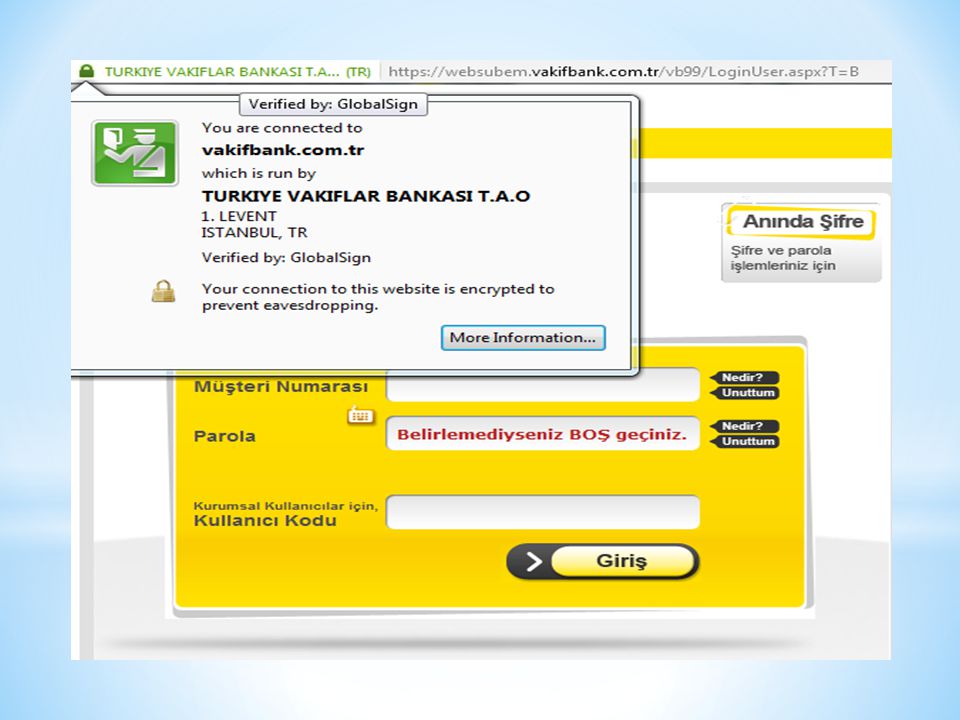Click the URL in the address bar

point(623,72)
